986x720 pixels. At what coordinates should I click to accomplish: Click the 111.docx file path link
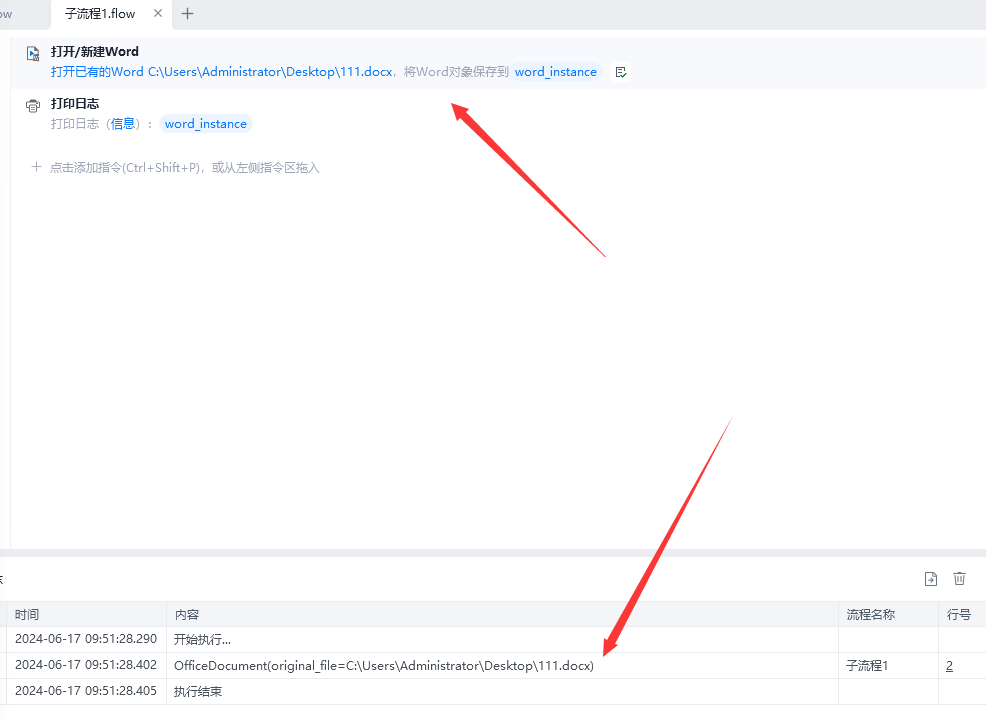pos(270,72)
